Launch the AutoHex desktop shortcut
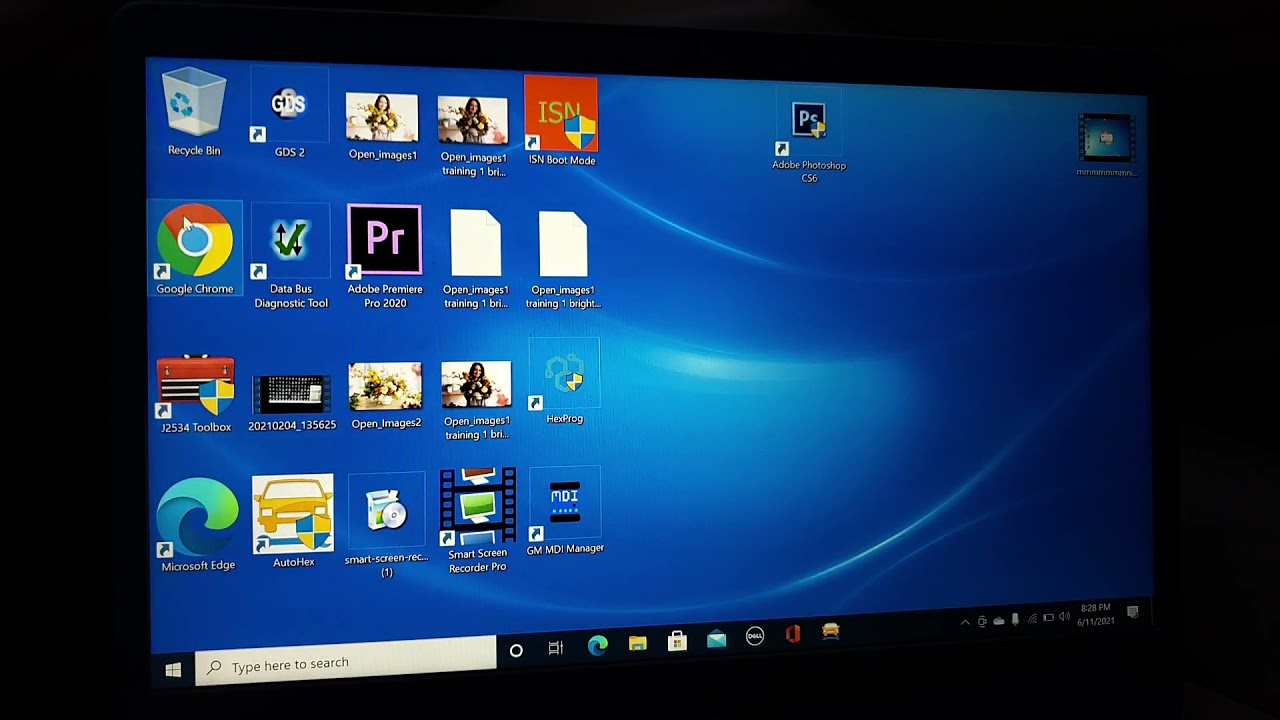The height and width of the screenshot is (720, 1280). [x=293, y=521]
